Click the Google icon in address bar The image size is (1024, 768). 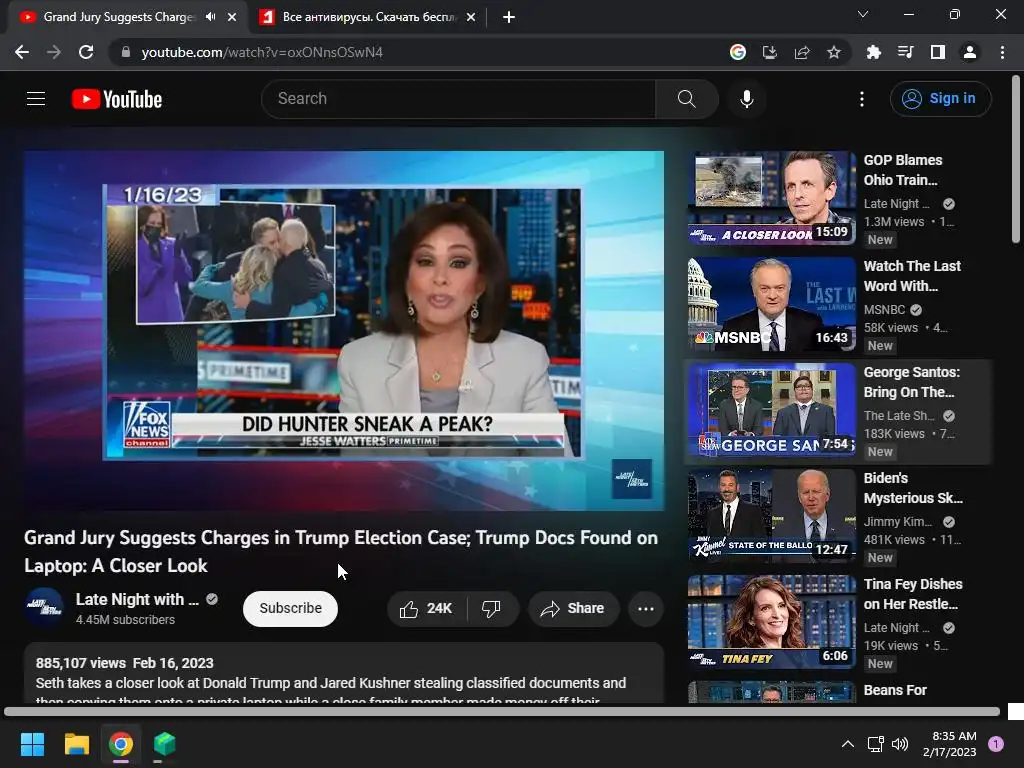tap(738, 52)
